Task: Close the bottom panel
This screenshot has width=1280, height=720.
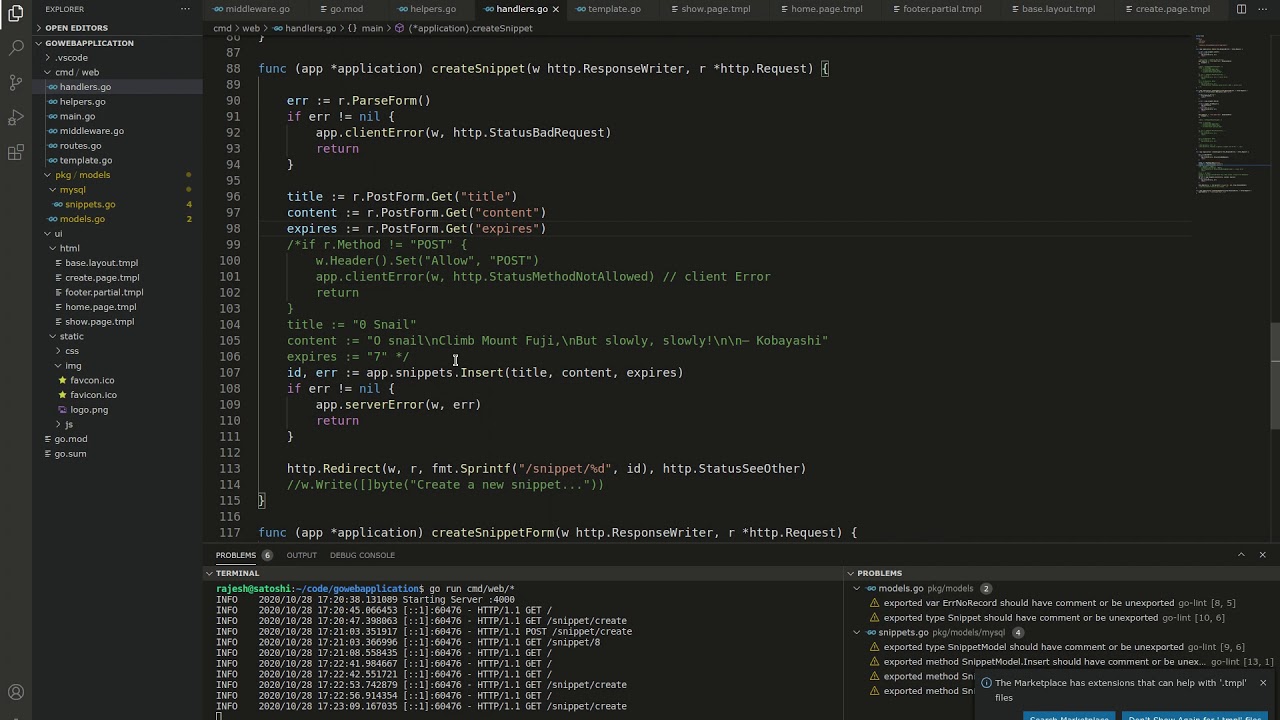Action: [1262, 555]
